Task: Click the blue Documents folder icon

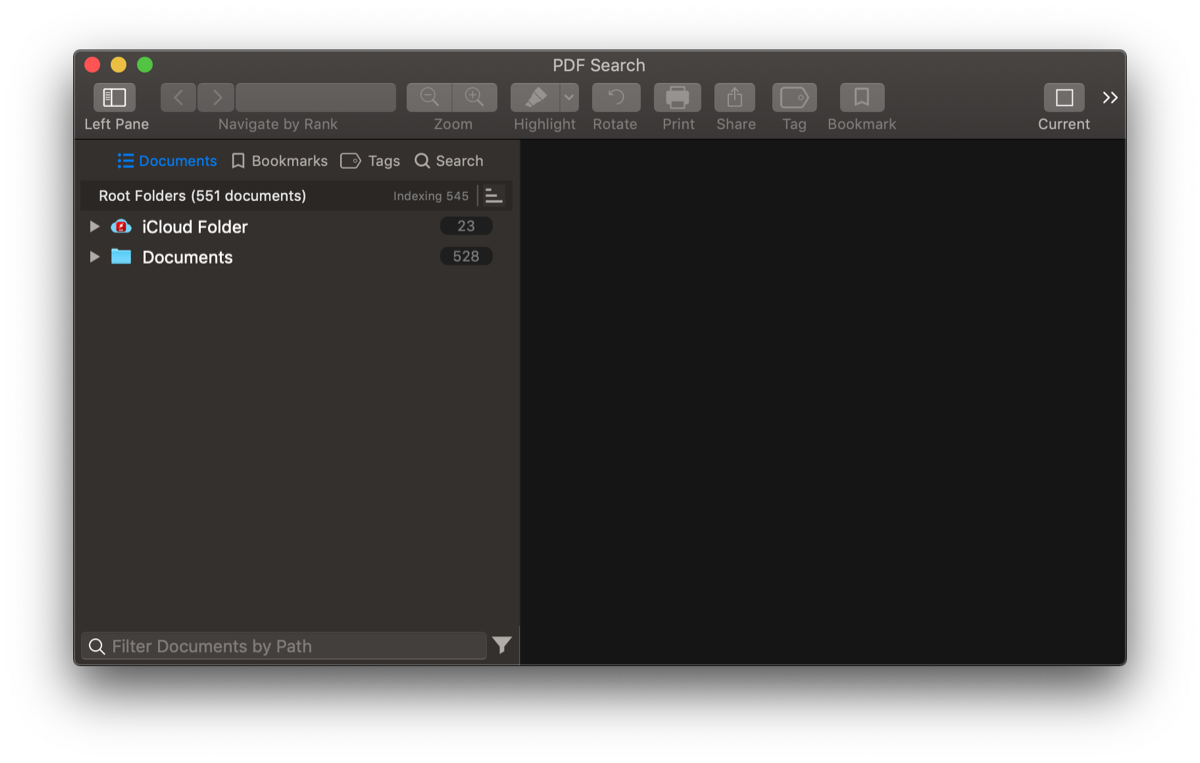Action: pyautogui.click(x=121, y=256)
